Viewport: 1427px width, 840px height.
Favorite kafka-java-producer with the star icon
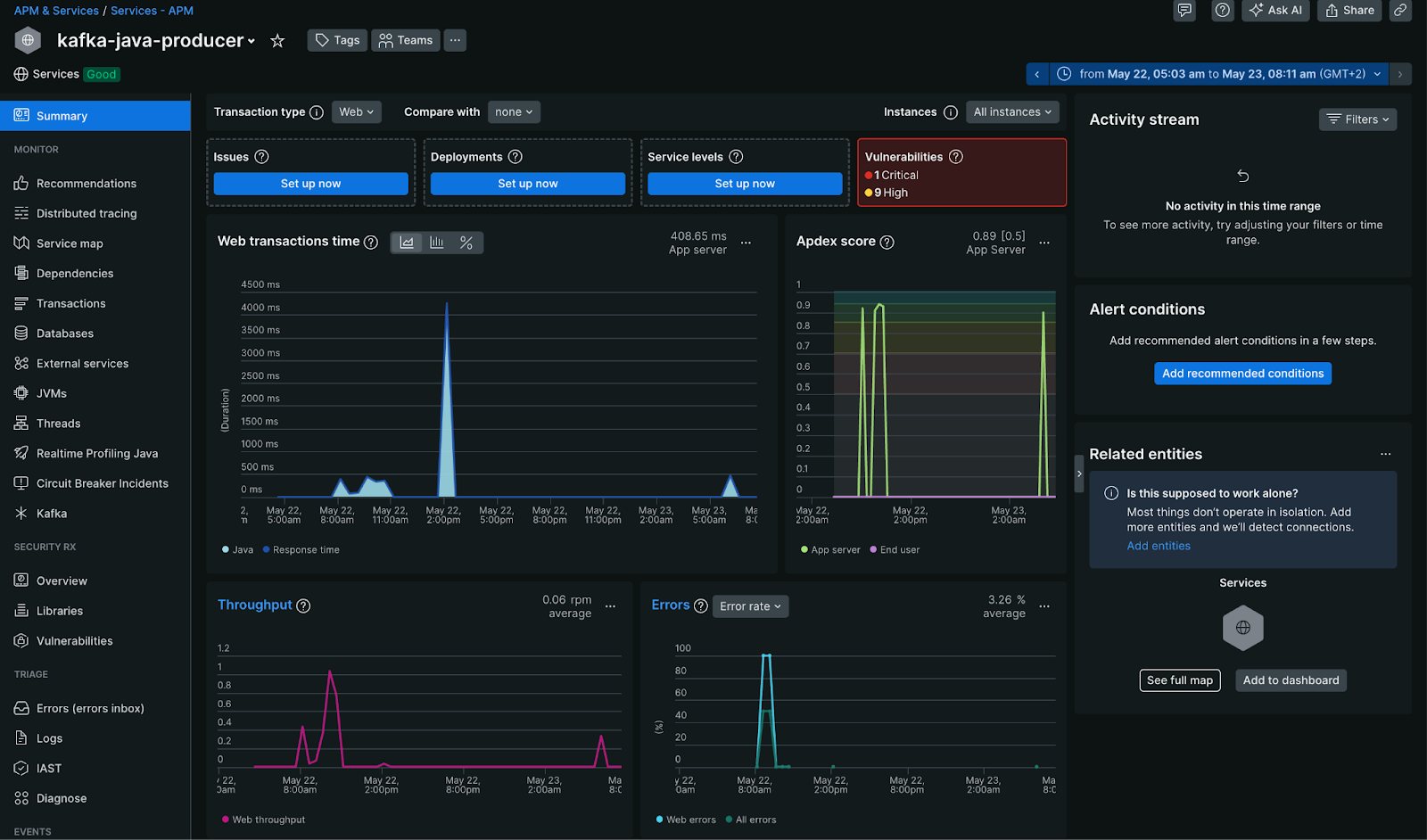point(277,41)
